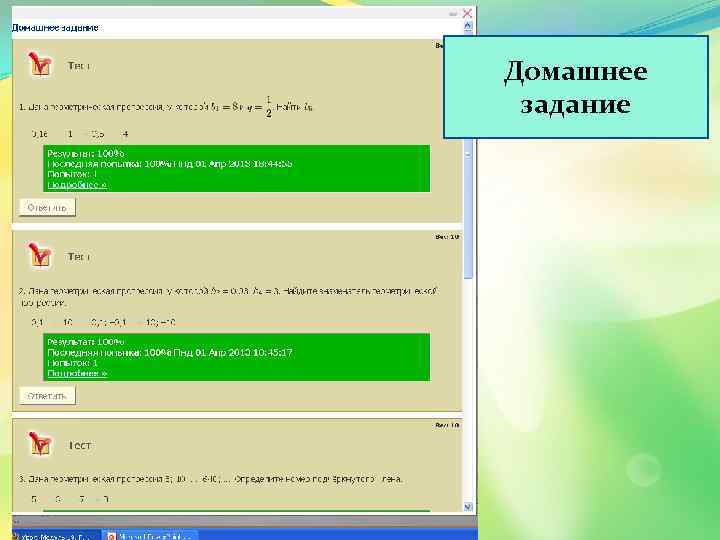This screenshot has width=720, height=540.
Task: Select answer 1 in question 1
Action: click(x=70, y=134)
